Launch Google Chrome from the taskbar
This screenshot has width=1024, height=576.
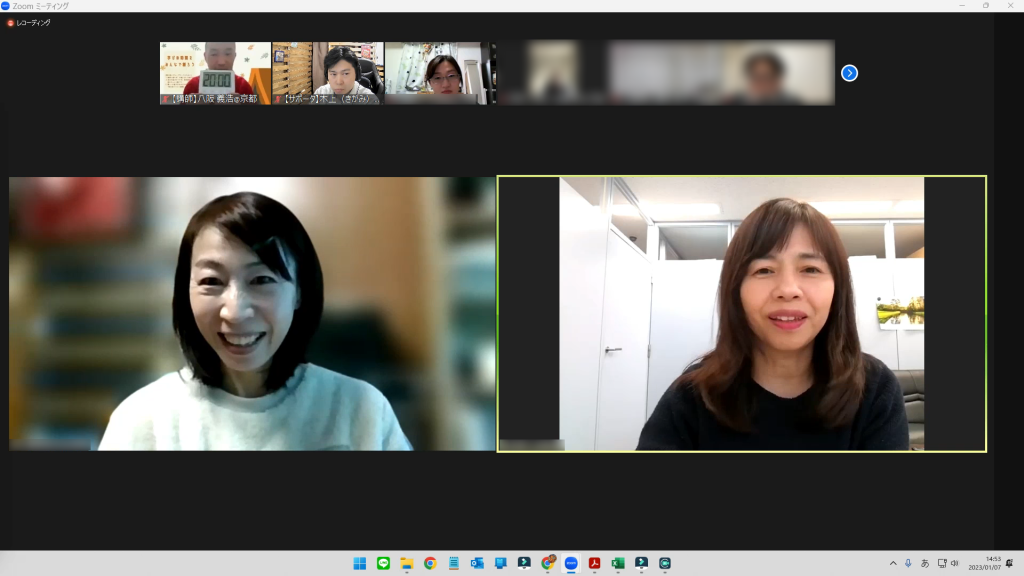(430, 563)
